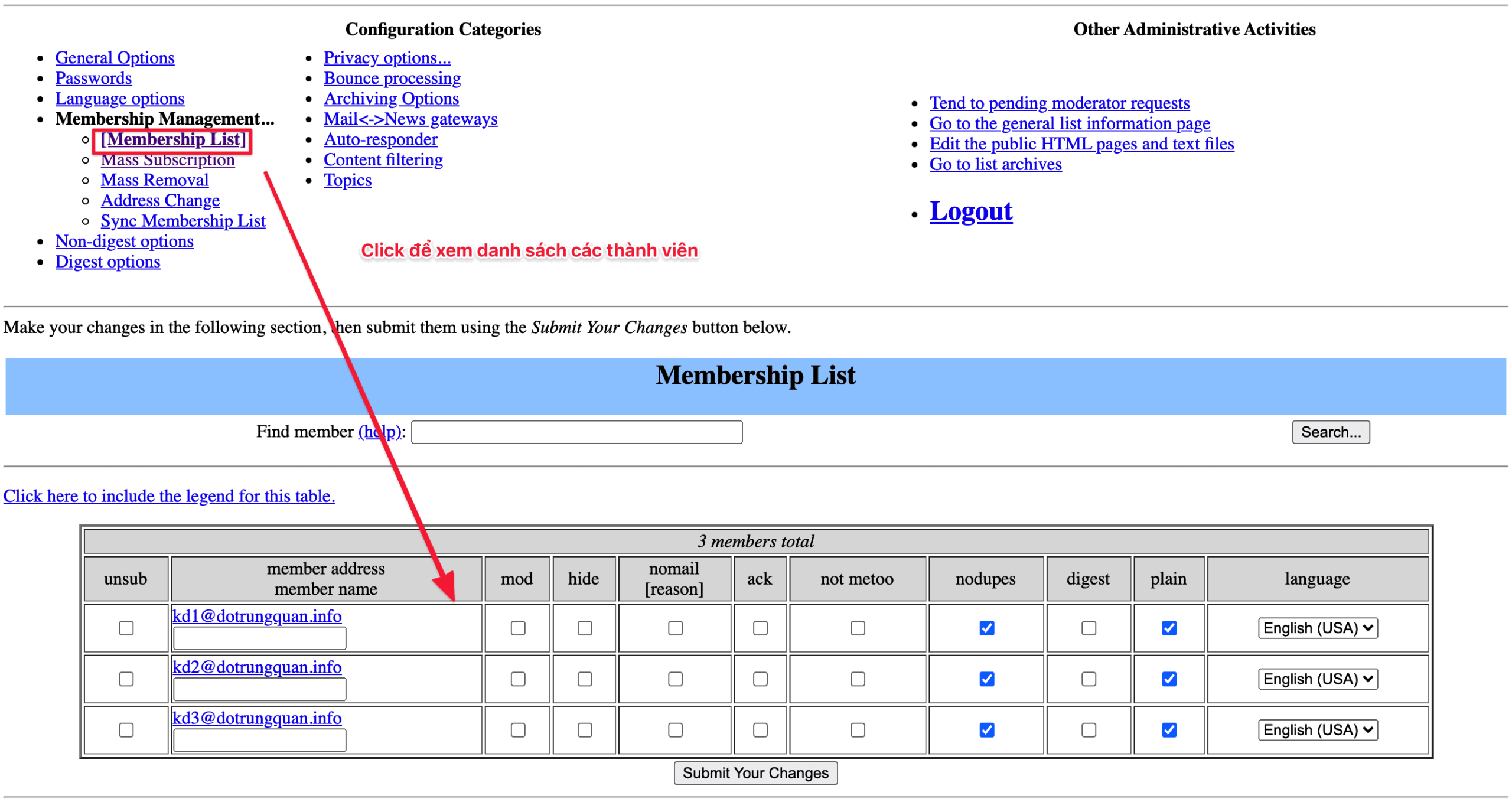Open General Options category
Screen dimensions: 1512x802
pyautogui.click(x=115, y=58)
